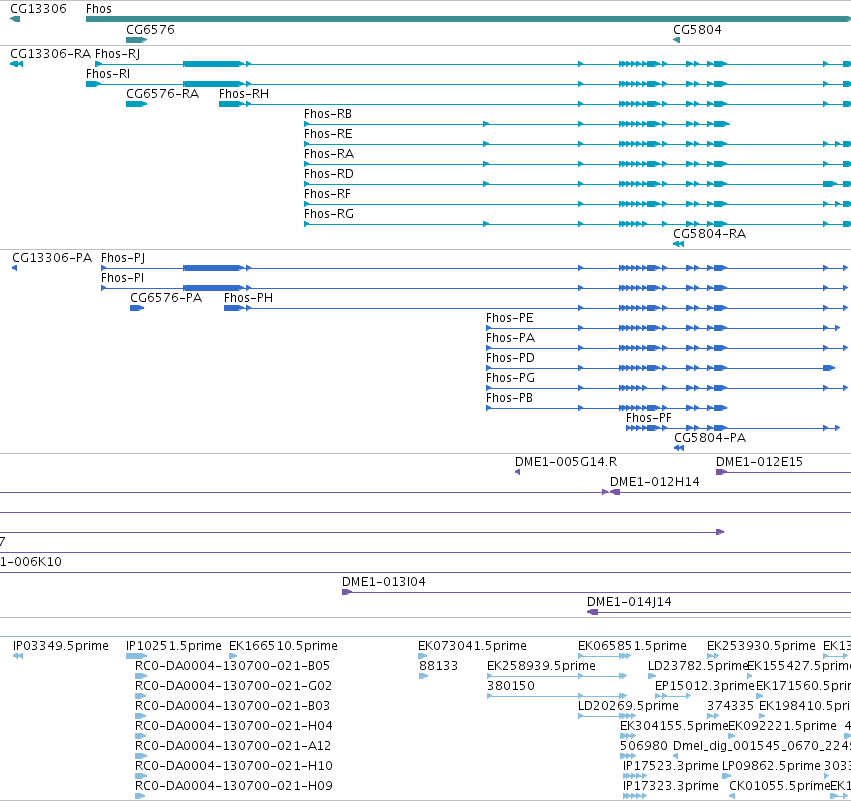
Task: Click the RC0-DA0004-130700-021-A12 label
Action: pos(233,746)
